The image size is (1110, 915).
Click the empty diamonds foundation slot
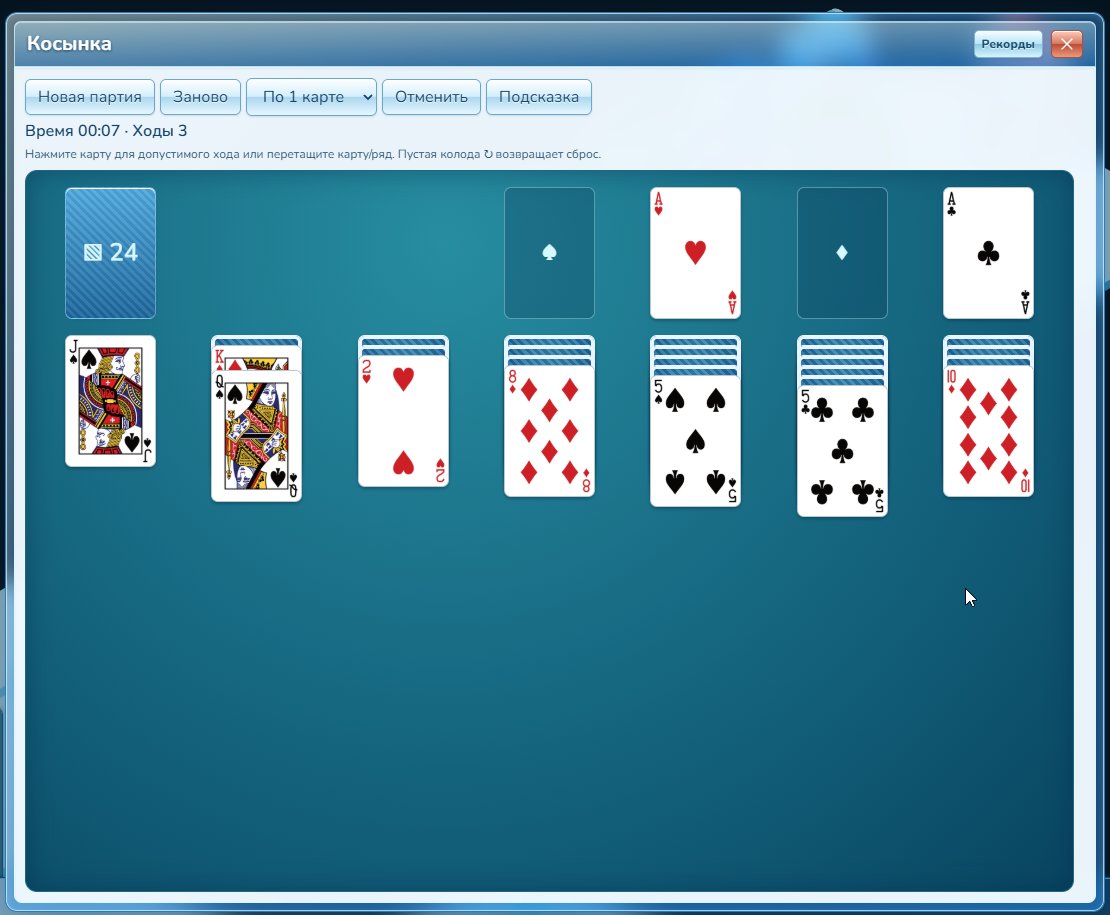pos(842,253)
